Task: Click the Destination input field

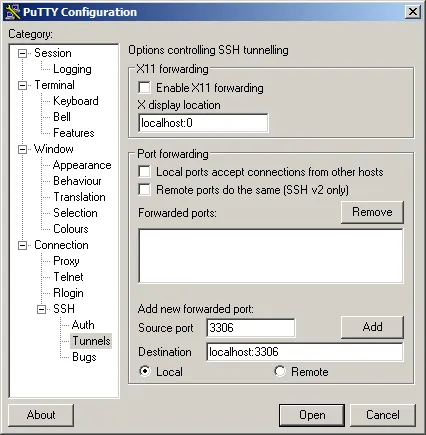Action: [305, 352]
